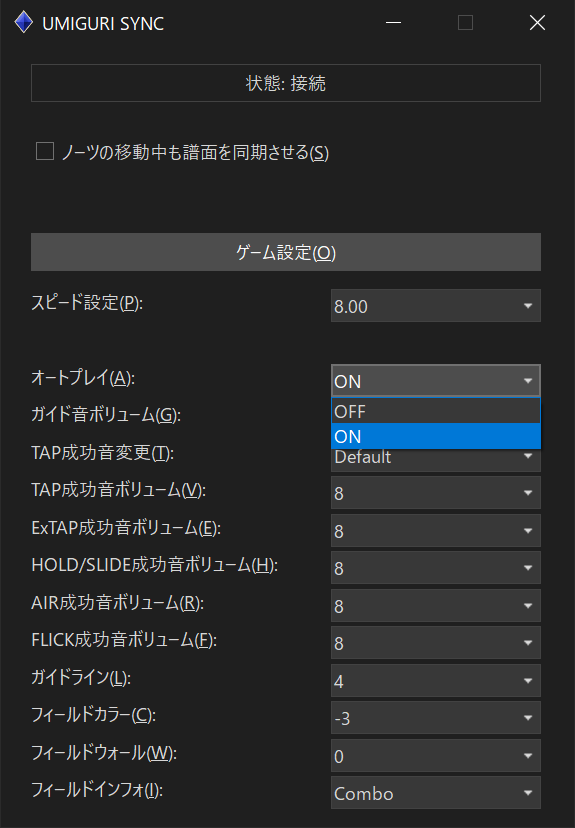Open フィールドインフォ dropdown showing Combo
Screen dimensions: 575x828
coord(436,793)
